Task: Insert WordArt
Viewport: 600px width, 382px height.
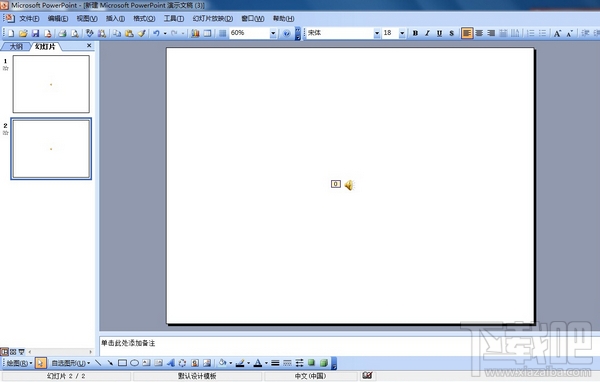Action: click(171, 362)
